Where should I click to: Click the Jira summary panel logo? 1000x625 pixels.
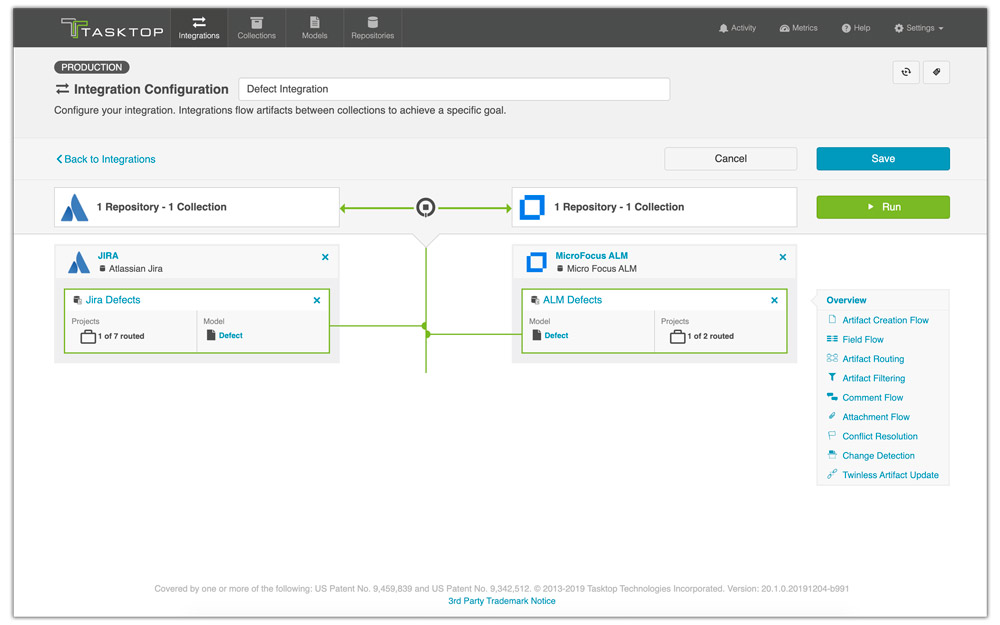[75, 207]
